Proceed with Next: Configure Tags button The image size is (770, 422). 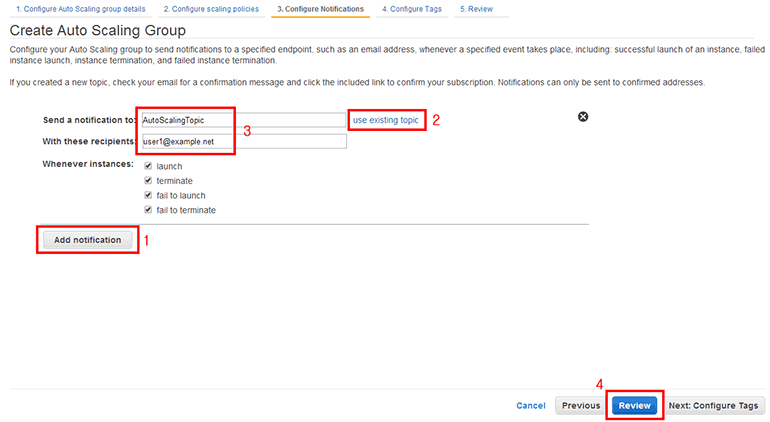click(715, 406)
